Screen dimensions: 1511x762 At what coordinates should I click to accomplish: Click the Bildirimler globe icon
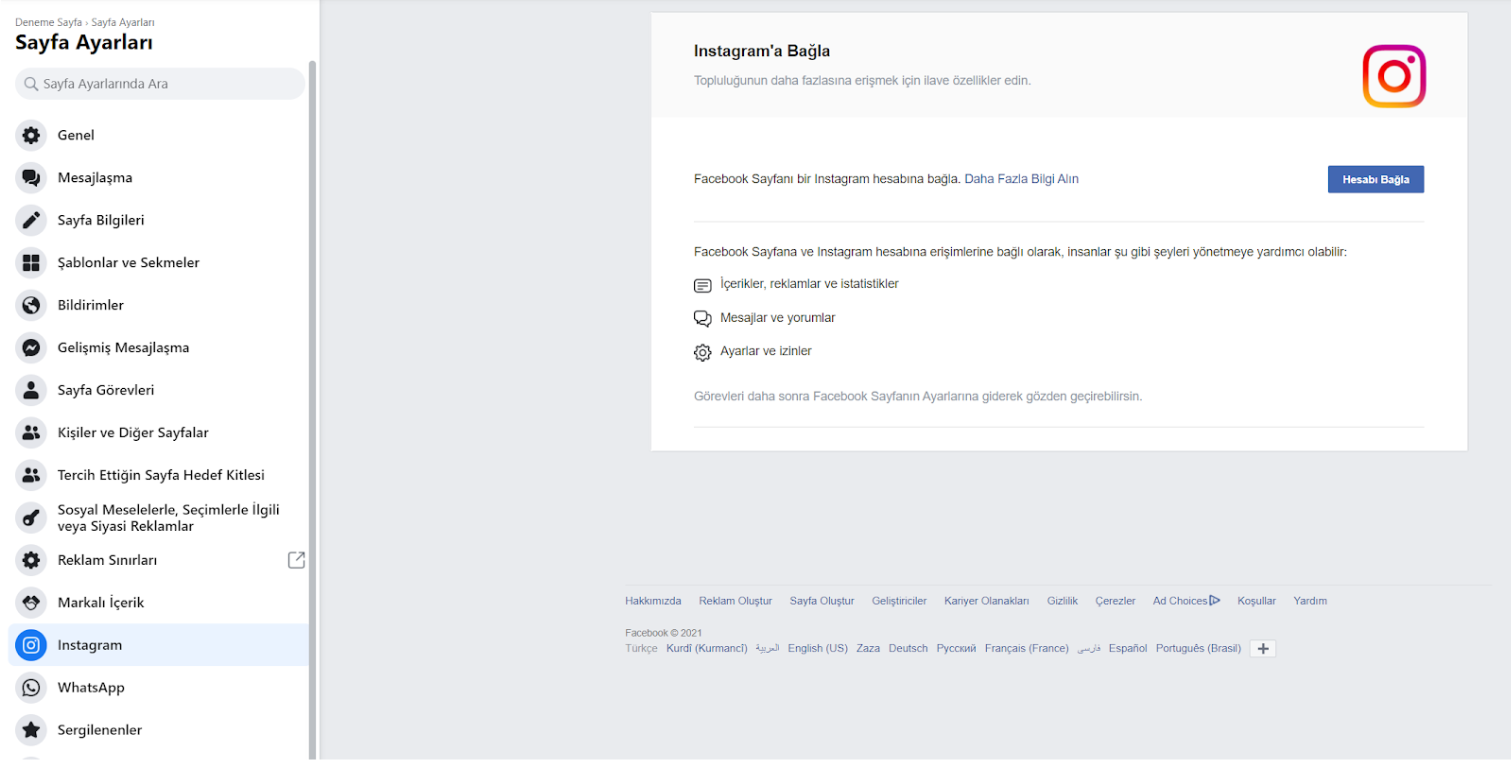pyautogui.click(x=31, y=305)
